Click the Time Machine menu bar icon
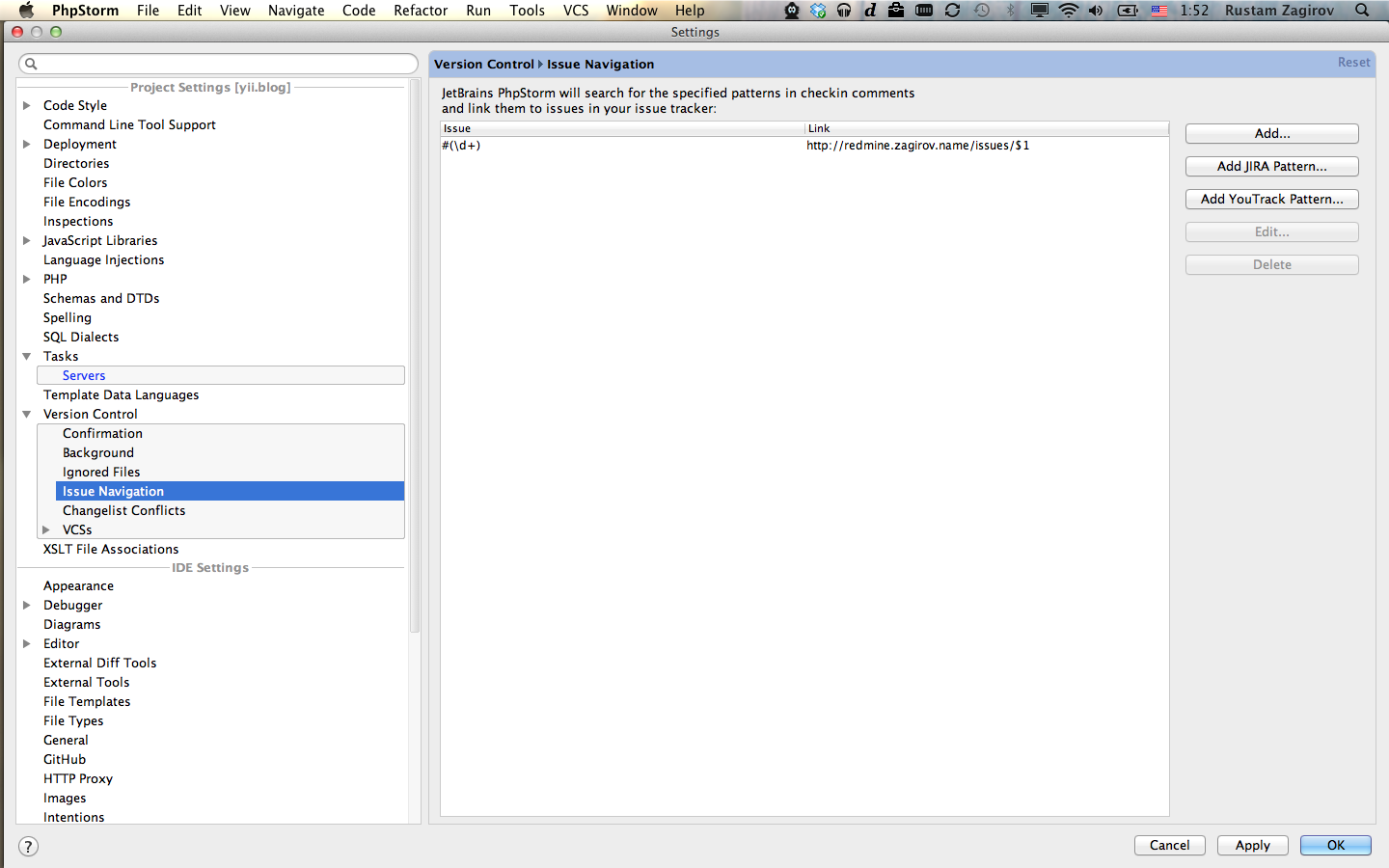1389x868 pixels. [982, 11]
